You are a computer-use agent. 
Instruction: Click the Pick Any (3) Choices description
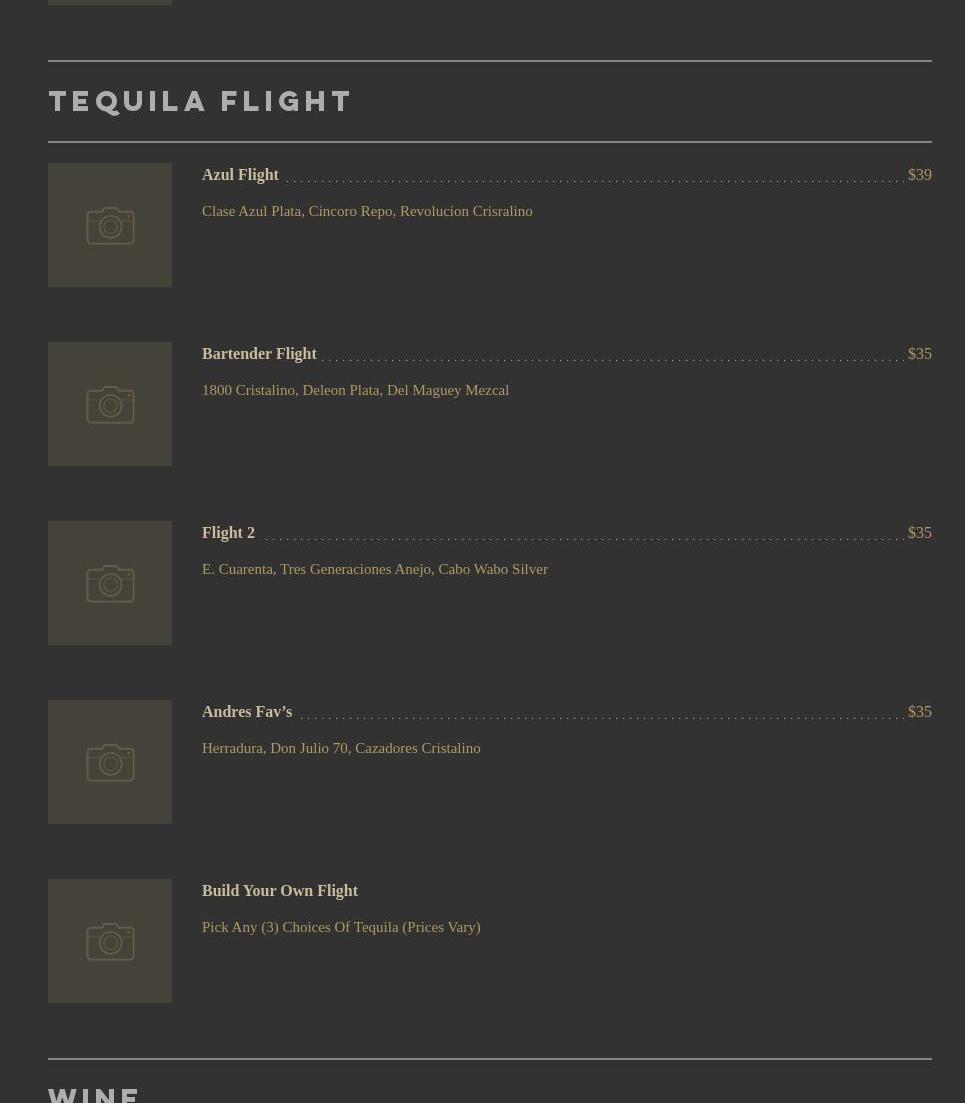tap(341, 927)
